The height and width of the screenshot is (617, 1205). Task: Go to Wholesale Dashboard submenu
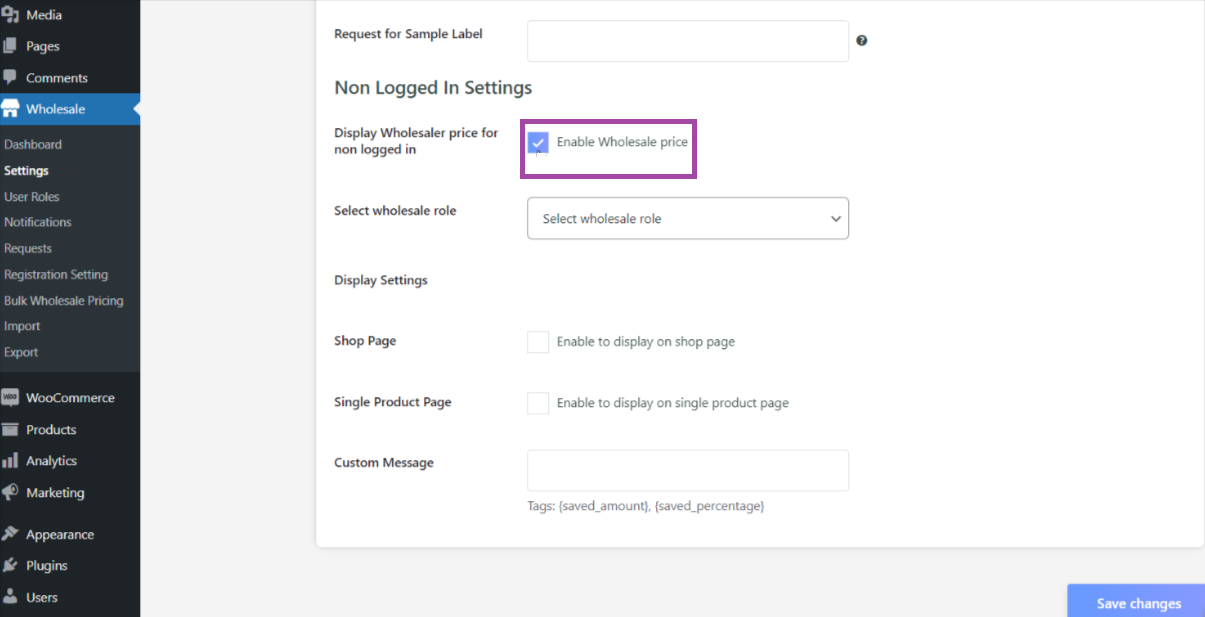coord(33,145)
